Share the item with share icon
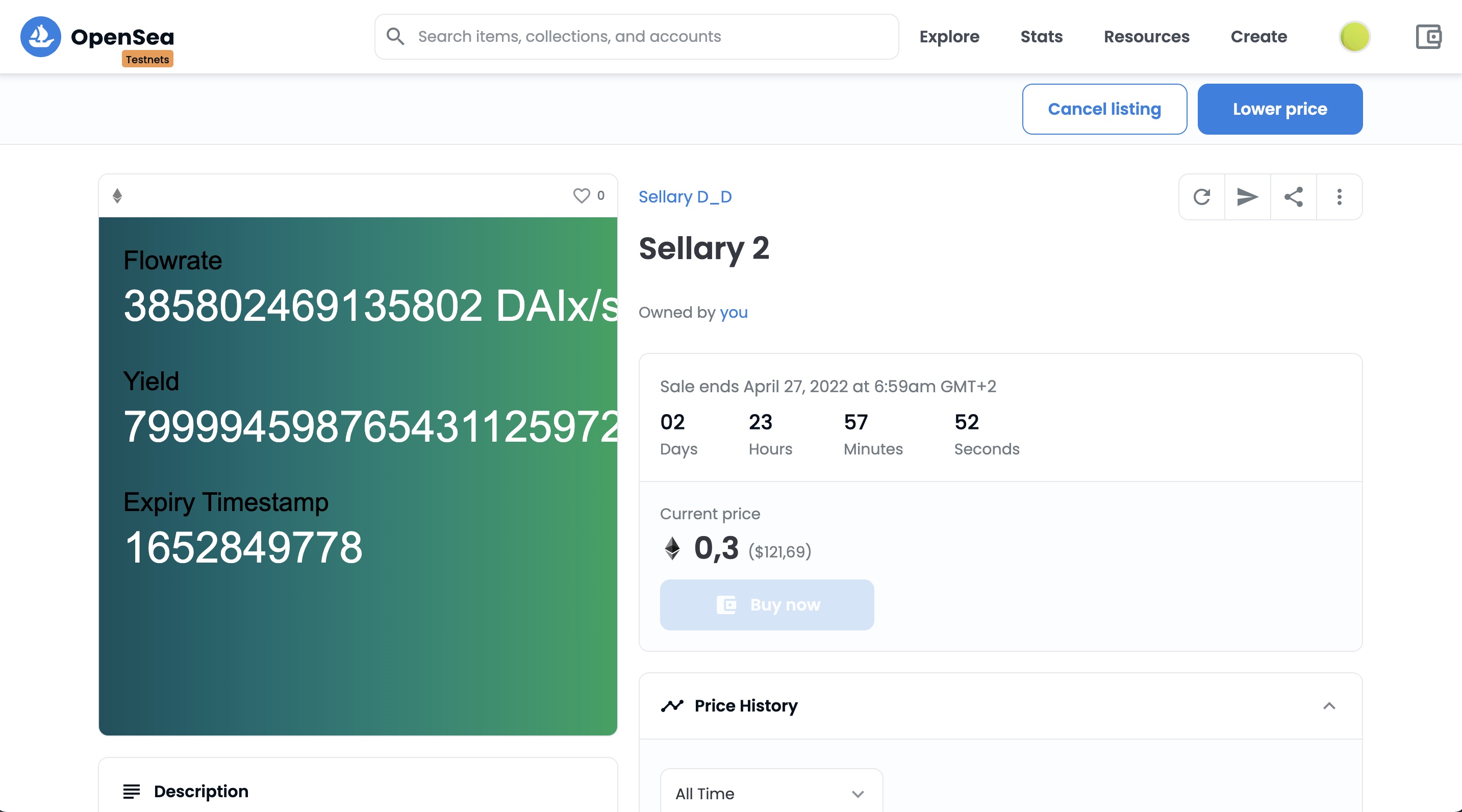The height and width of the screenshot is (812, 1462). point(1293,197)
